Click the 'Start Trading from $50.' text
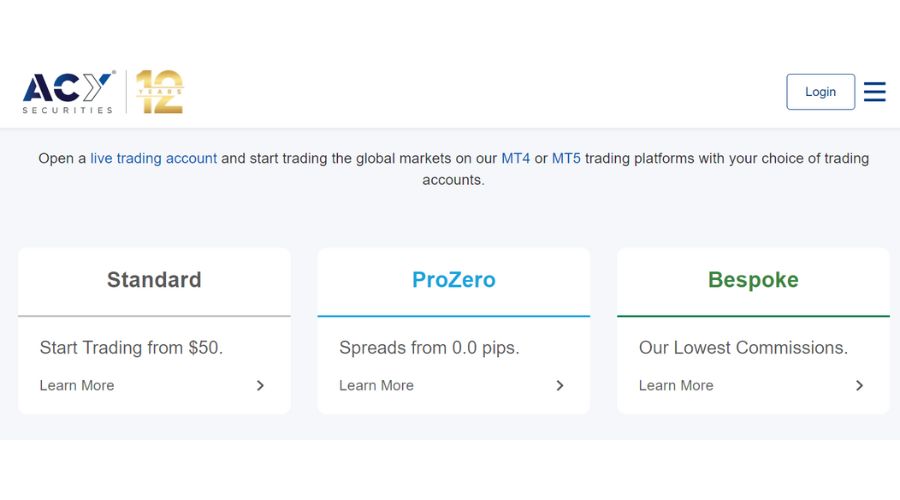This screenshot has height=500, width=900. (131, 348)
